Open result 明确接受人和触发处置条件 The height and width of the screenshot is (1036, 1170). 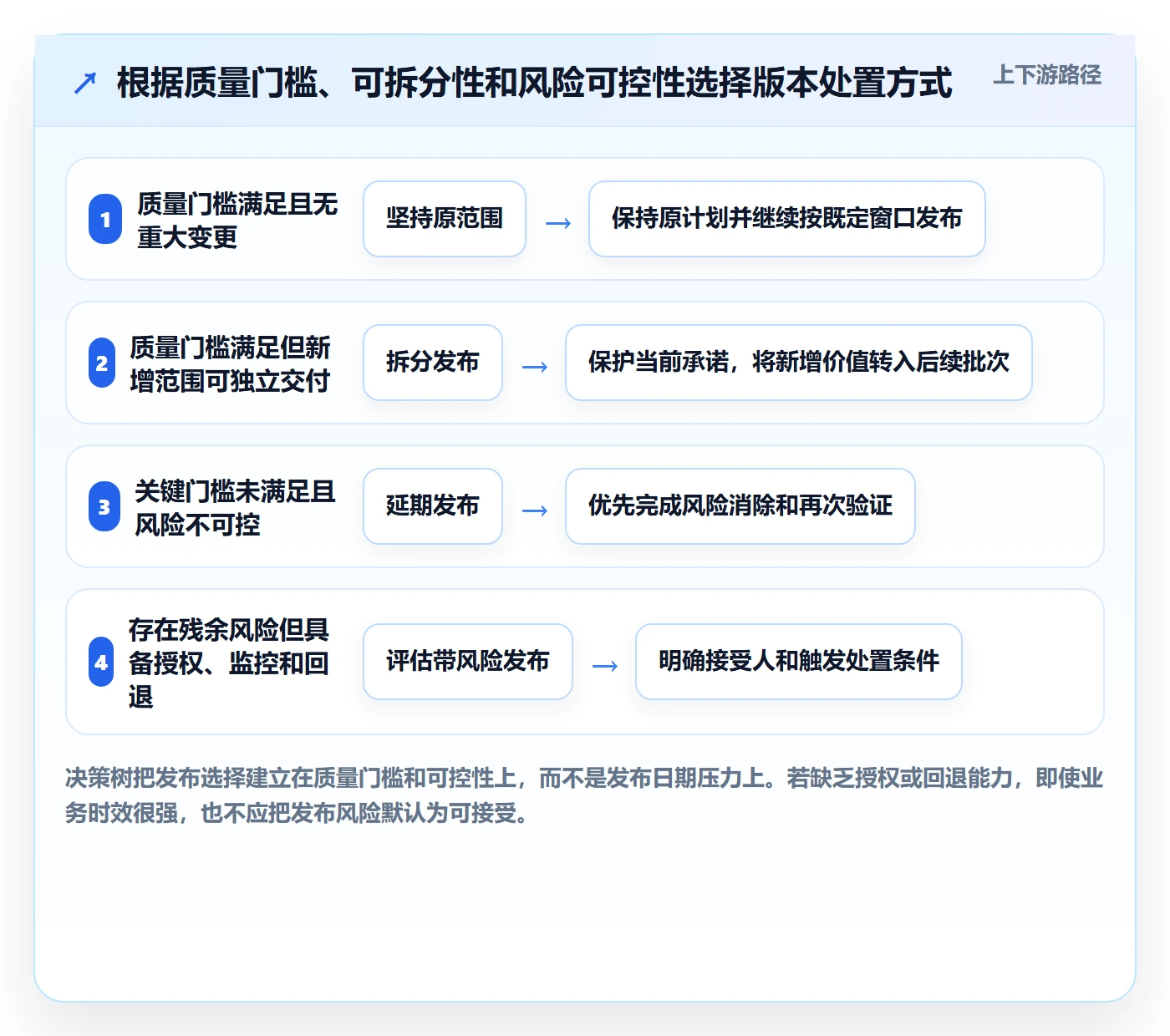coord(799,662)
